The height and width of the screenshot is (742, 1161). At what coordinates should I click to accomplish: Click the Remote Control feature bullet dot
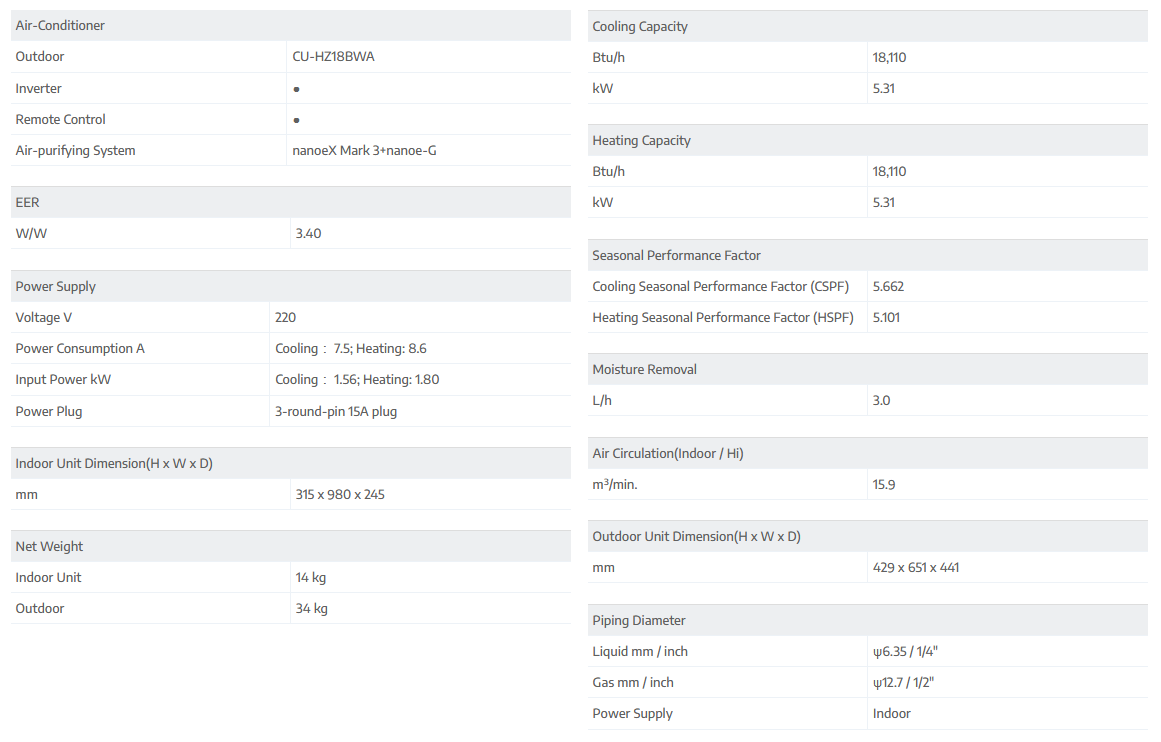coord(297,120)
